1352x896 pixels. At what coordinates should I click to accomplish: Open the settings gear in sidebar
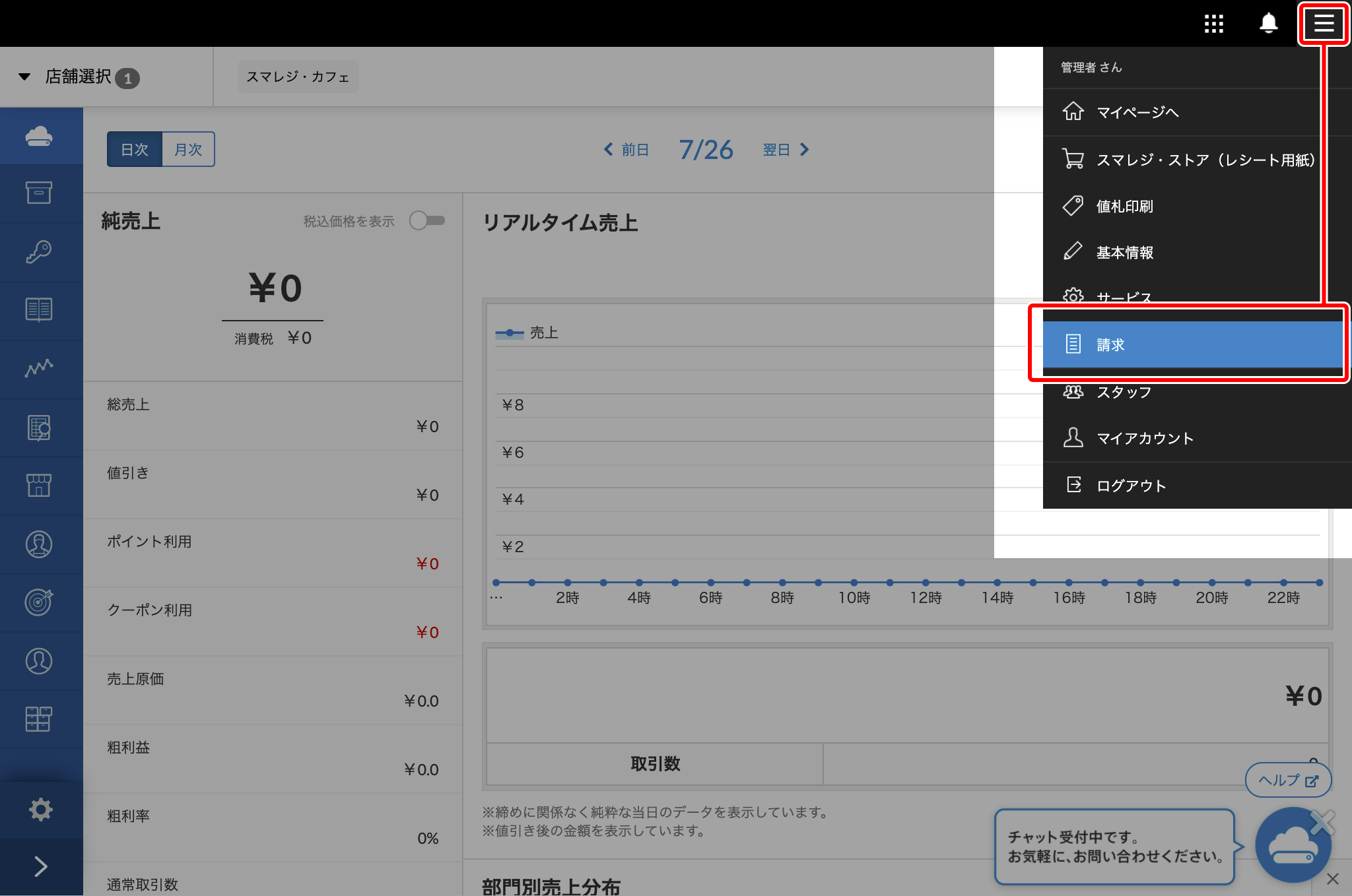(x=40, y=809)
